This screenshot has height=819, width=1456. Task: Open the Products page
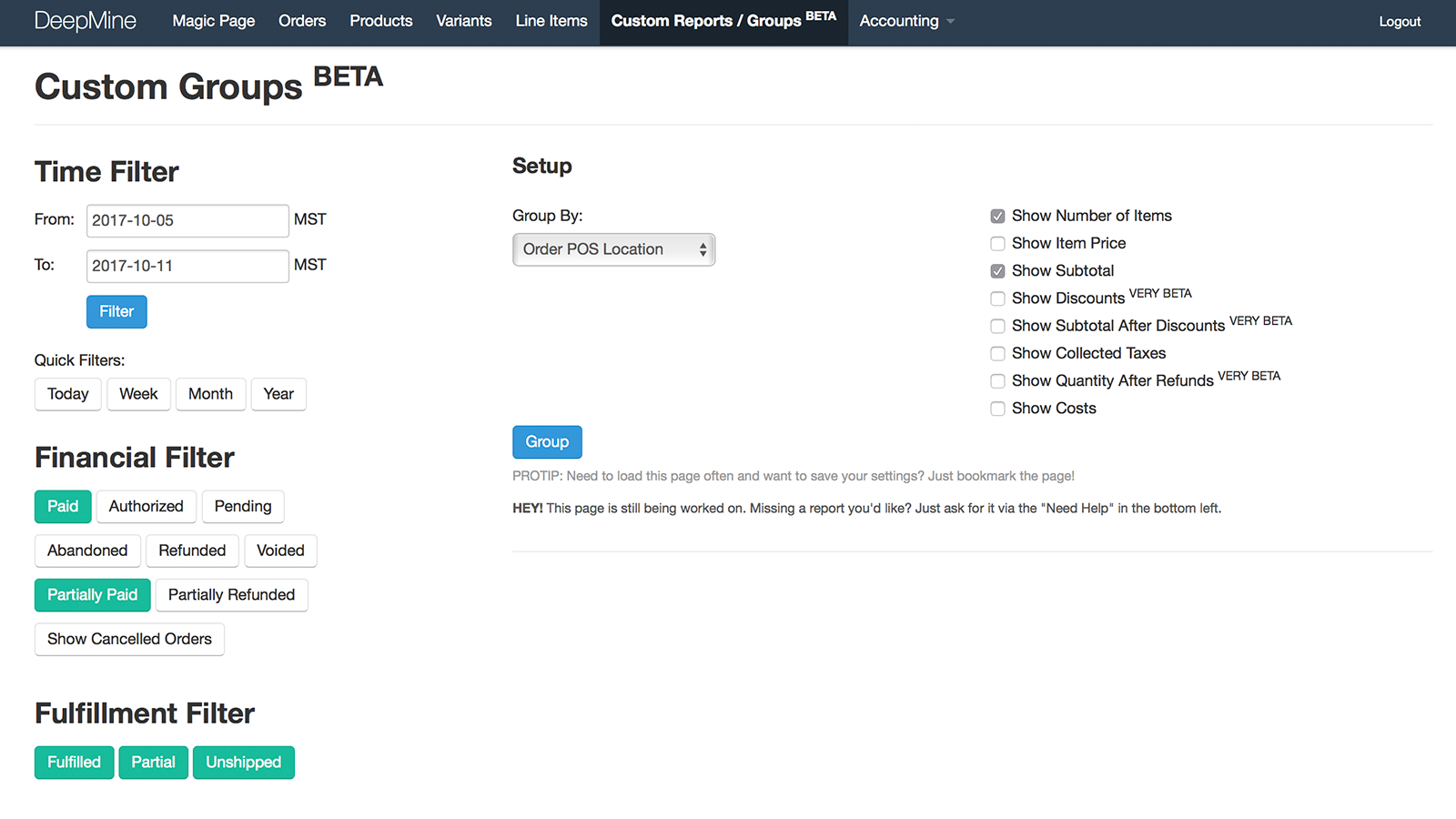pos(381,21)
